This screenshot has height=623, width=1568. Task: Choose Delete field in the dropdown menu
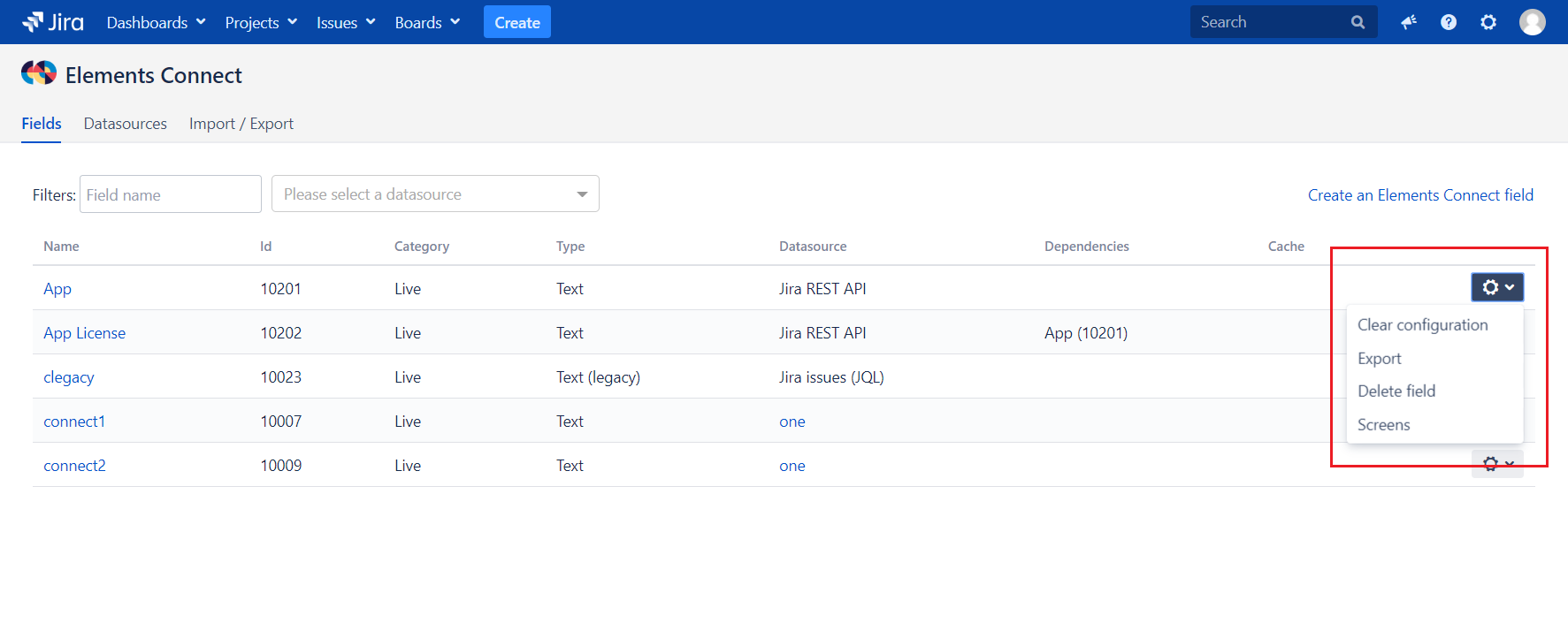point(1396,391)
